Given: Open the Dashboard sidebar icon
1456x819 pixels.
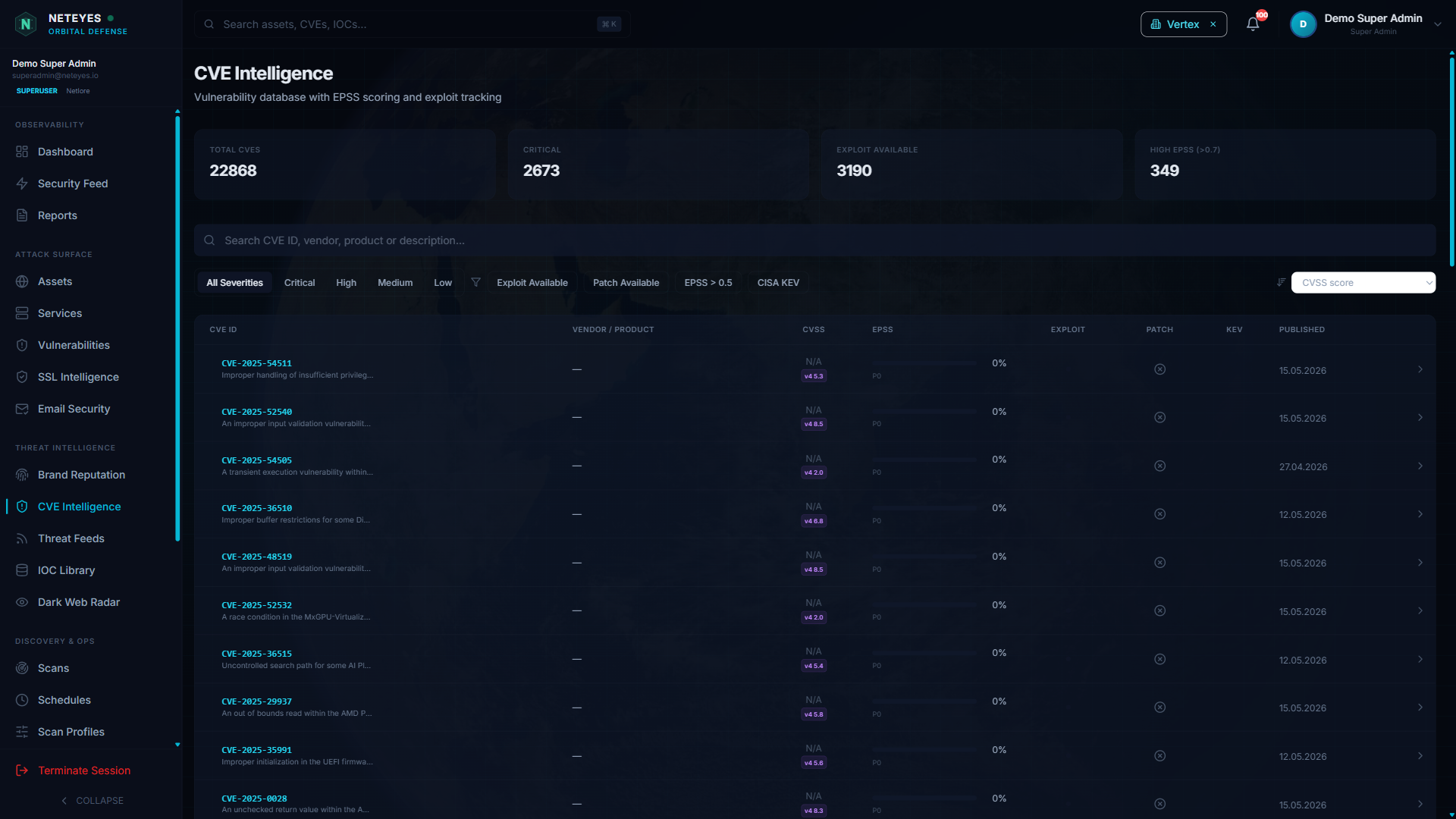Looking at the screenshot, I should 22,152.
